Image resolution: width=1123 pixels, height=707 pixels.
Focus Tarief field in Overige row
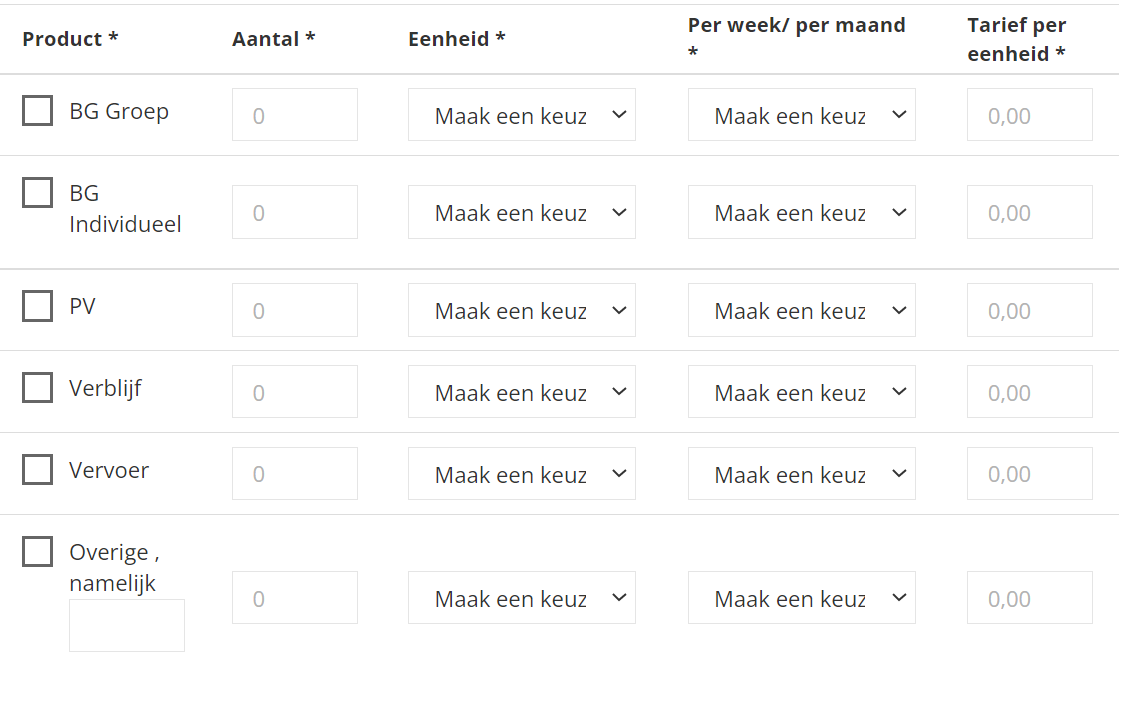(x=1029, y=598)
